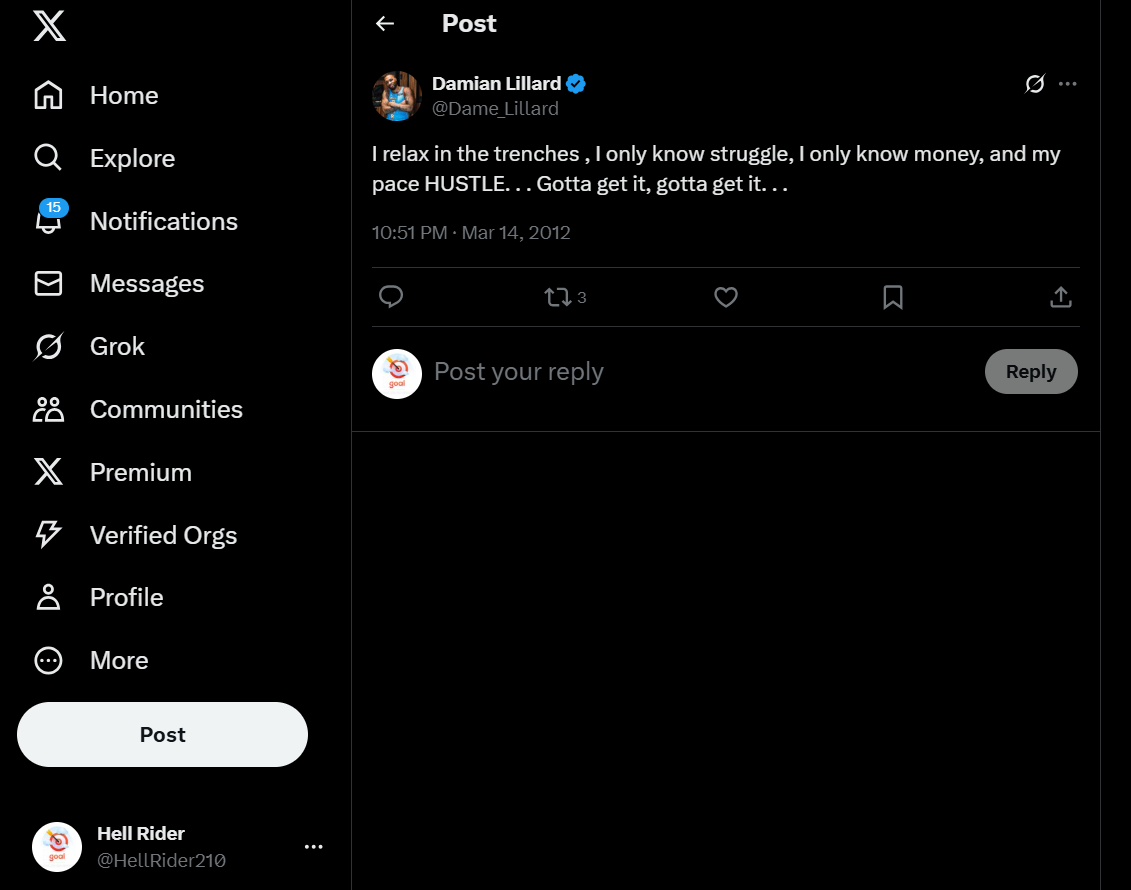Screen dimensions: 1131x890
Task: Click the reply speech bubble icon
Action: 391,297
